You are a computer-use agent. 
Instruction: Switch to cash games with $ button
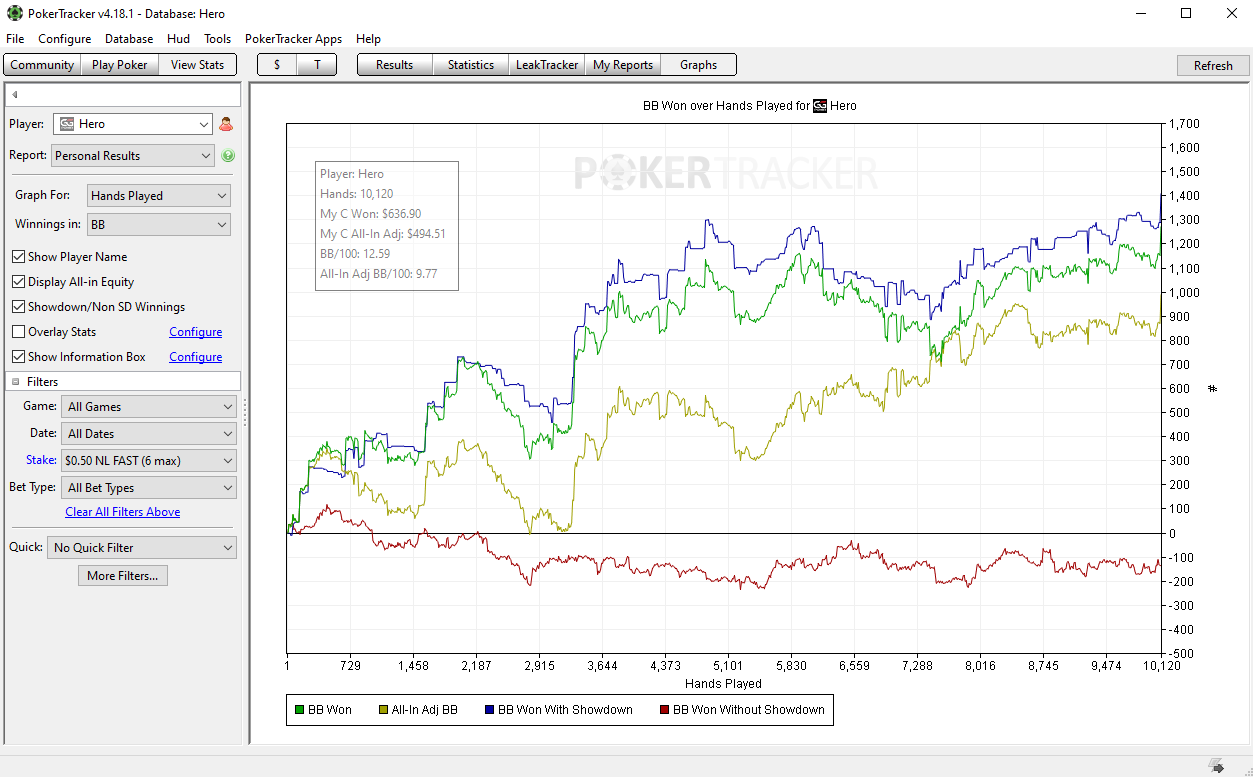(277, 65)
